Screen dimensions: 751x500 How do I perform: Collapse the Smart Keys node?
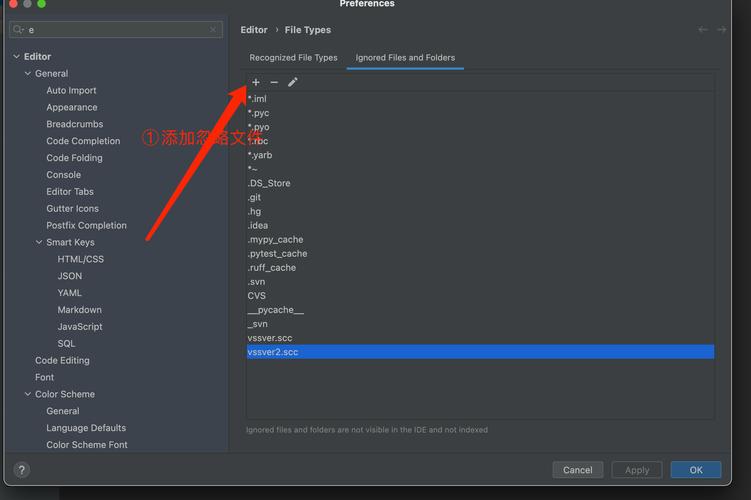coord(39,243)
